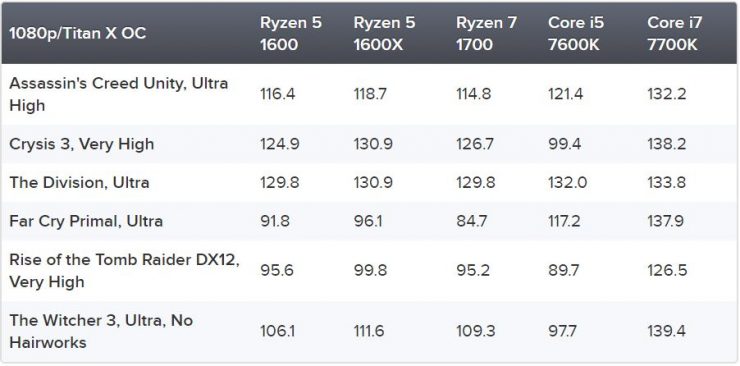Click the Core i7 7700K column header
Viewport: 740px width, 366px height.
674,33
